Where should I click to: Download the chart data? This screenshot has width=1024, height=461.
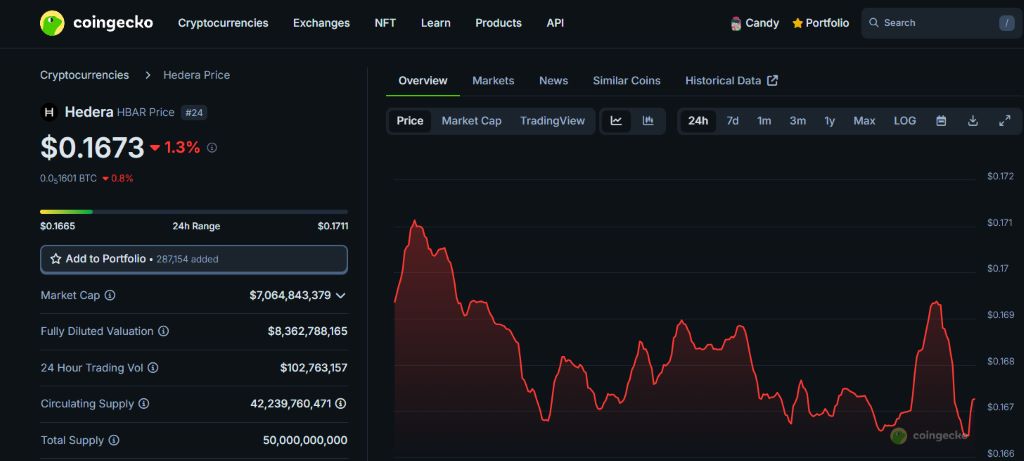[x=972, y=121]
